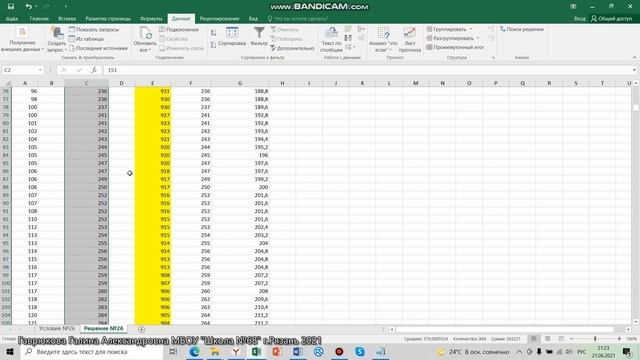Expand the formula bar
Image resolution: width=640 pixels, height=360 pixels.
click(x=634, y=70)
